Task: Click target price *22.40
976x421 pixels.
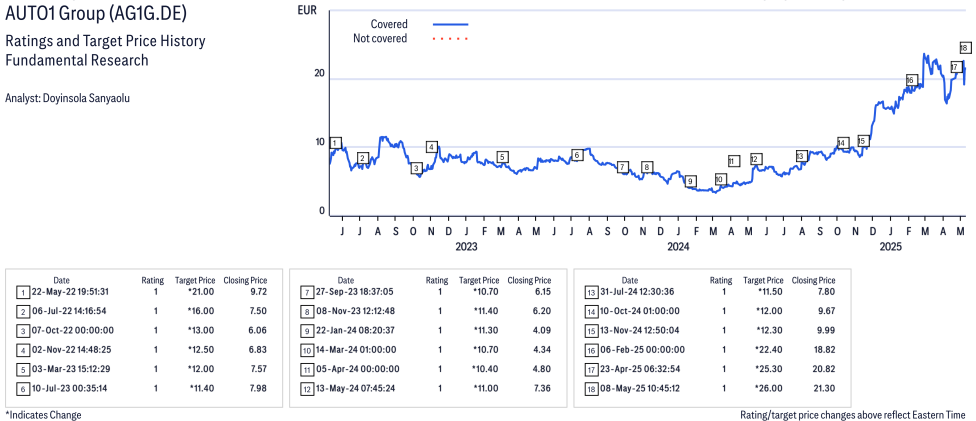Action: (x=770, y=349)
